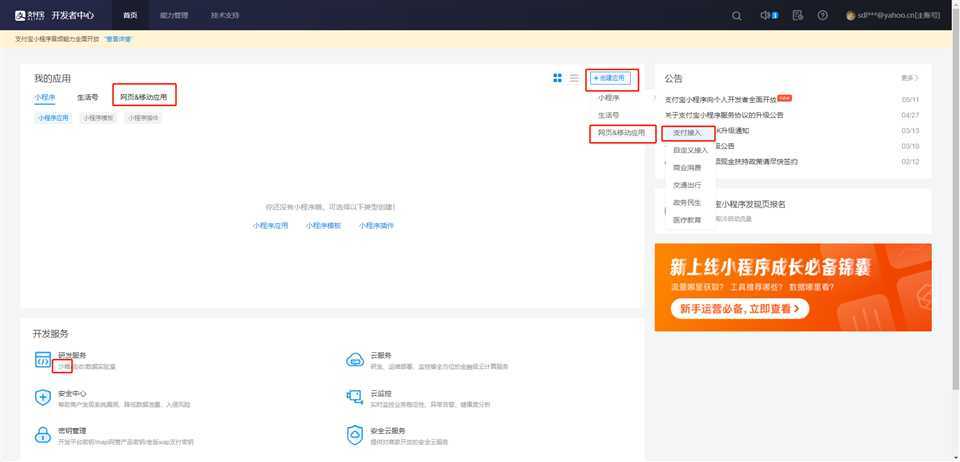Click the 云服务 cloud icon
This screenshot has height=462, width=960.
pos(355,360)
